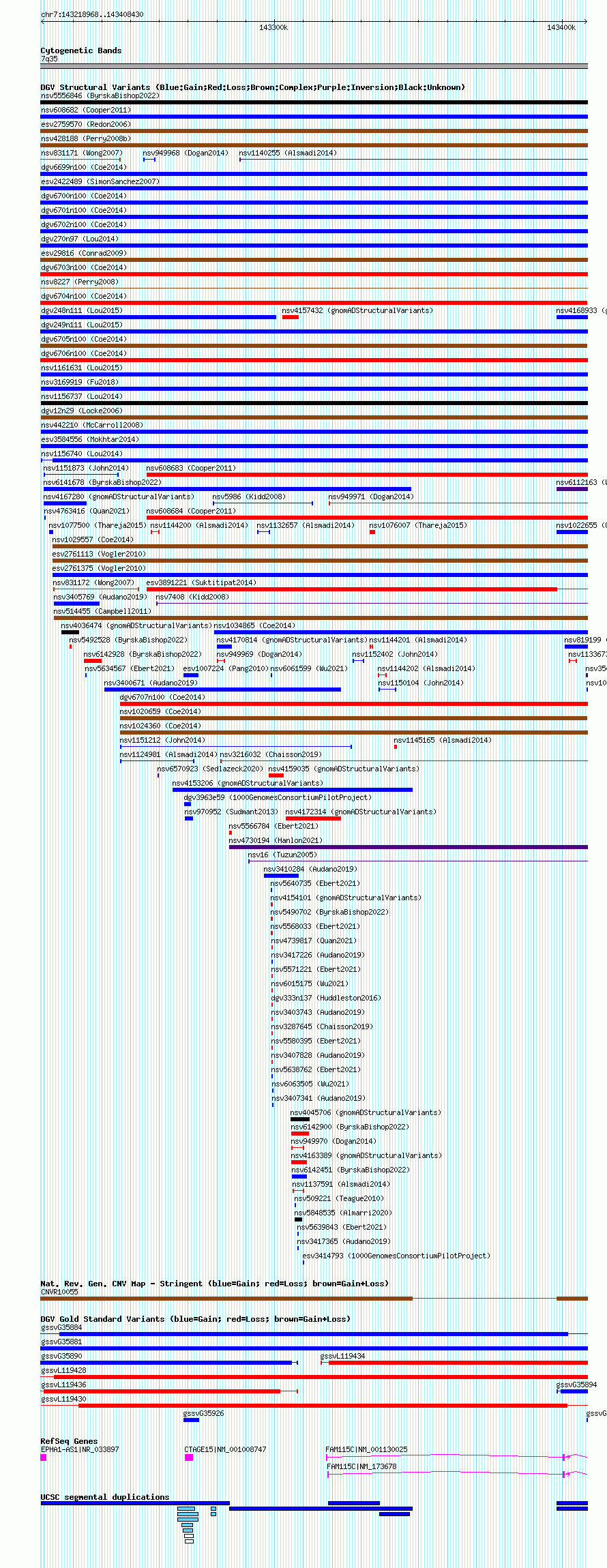Select nsv1034865 (Coe2014) label
The image size is (607, 1568).
pos(254,625)
